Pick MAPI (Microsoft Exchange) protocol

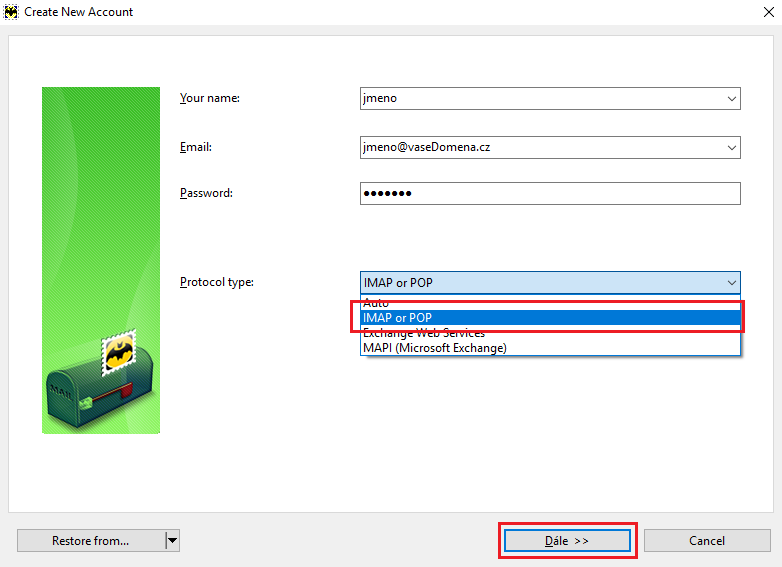click(x=435, y=348)
